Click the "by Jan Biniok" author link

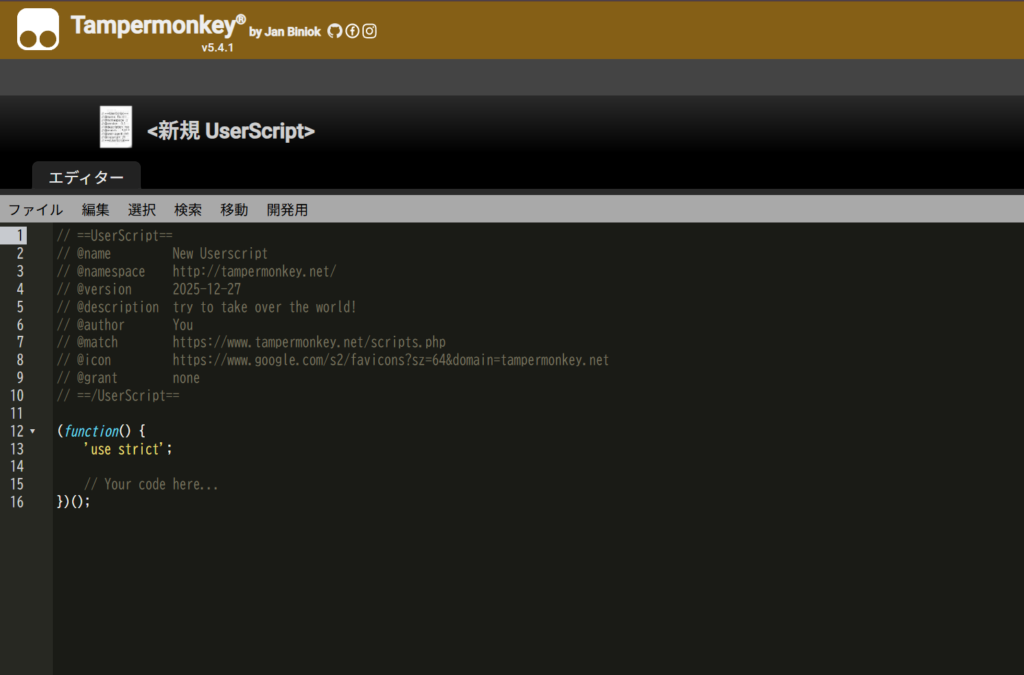click(285, 32)
